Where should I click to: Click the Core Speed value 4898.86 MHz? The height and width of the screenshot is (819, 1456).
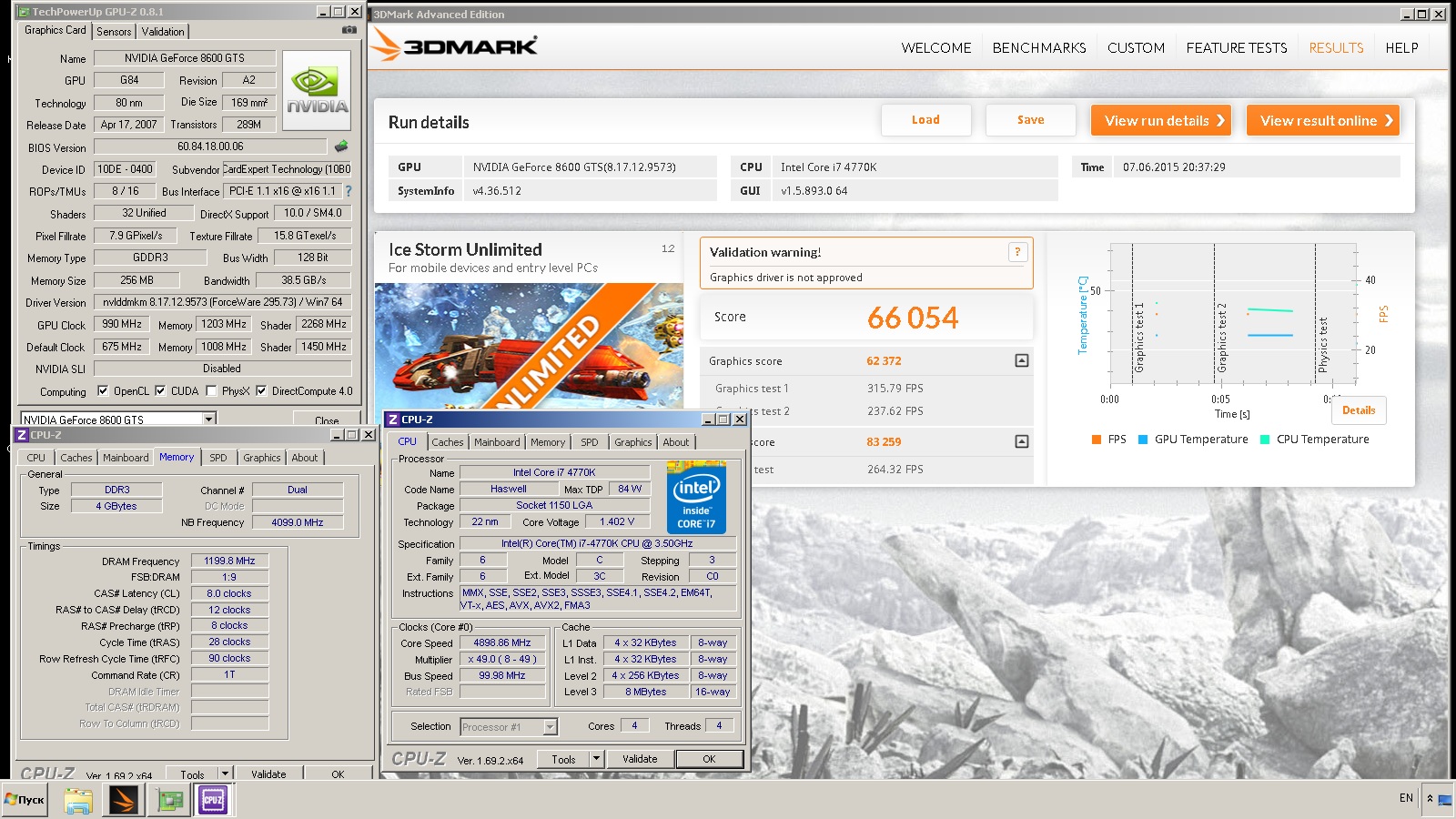click(501, 642)
